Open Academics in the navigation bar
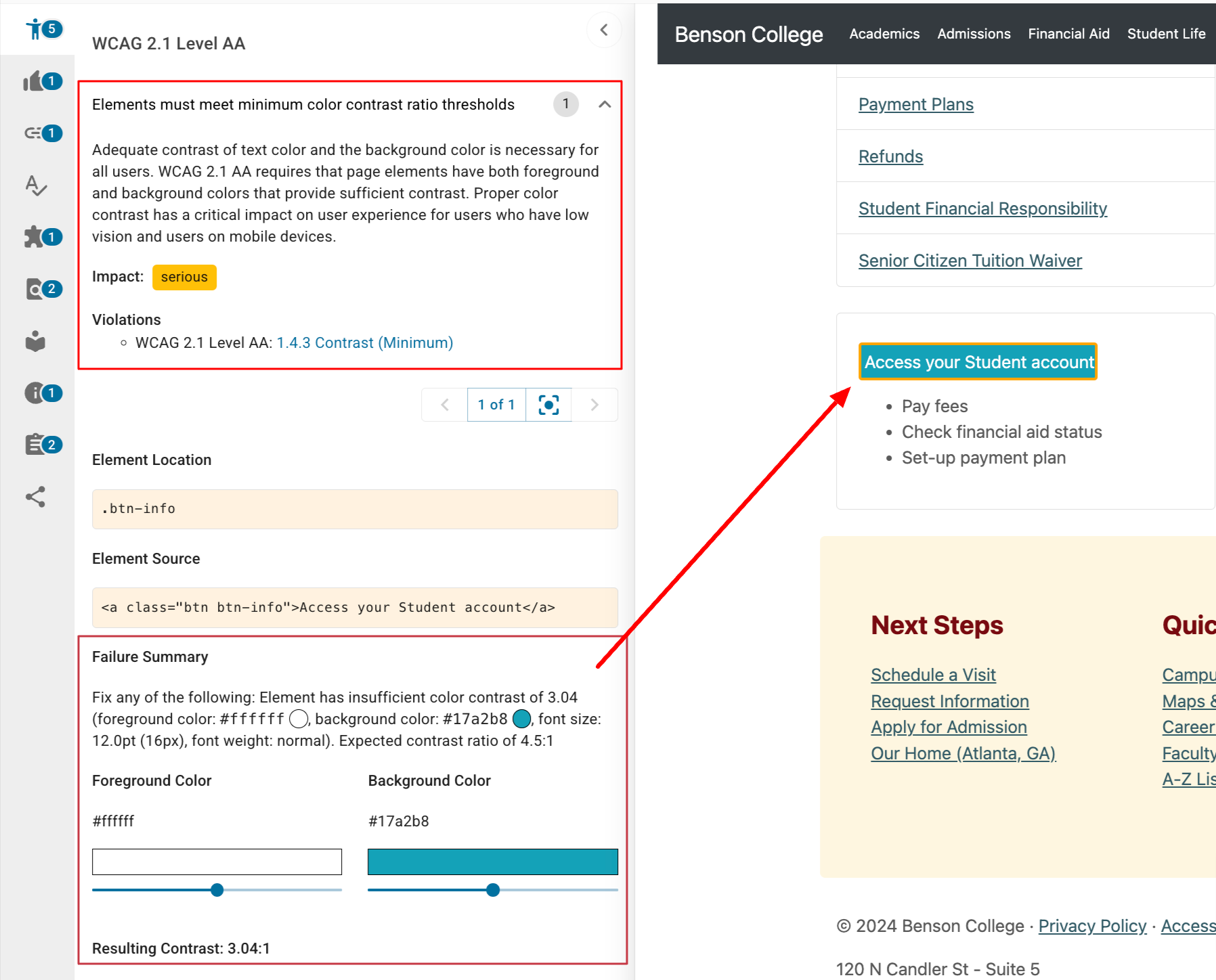The width and height of the screenshot is (1216, 980). tap(884, 34)
